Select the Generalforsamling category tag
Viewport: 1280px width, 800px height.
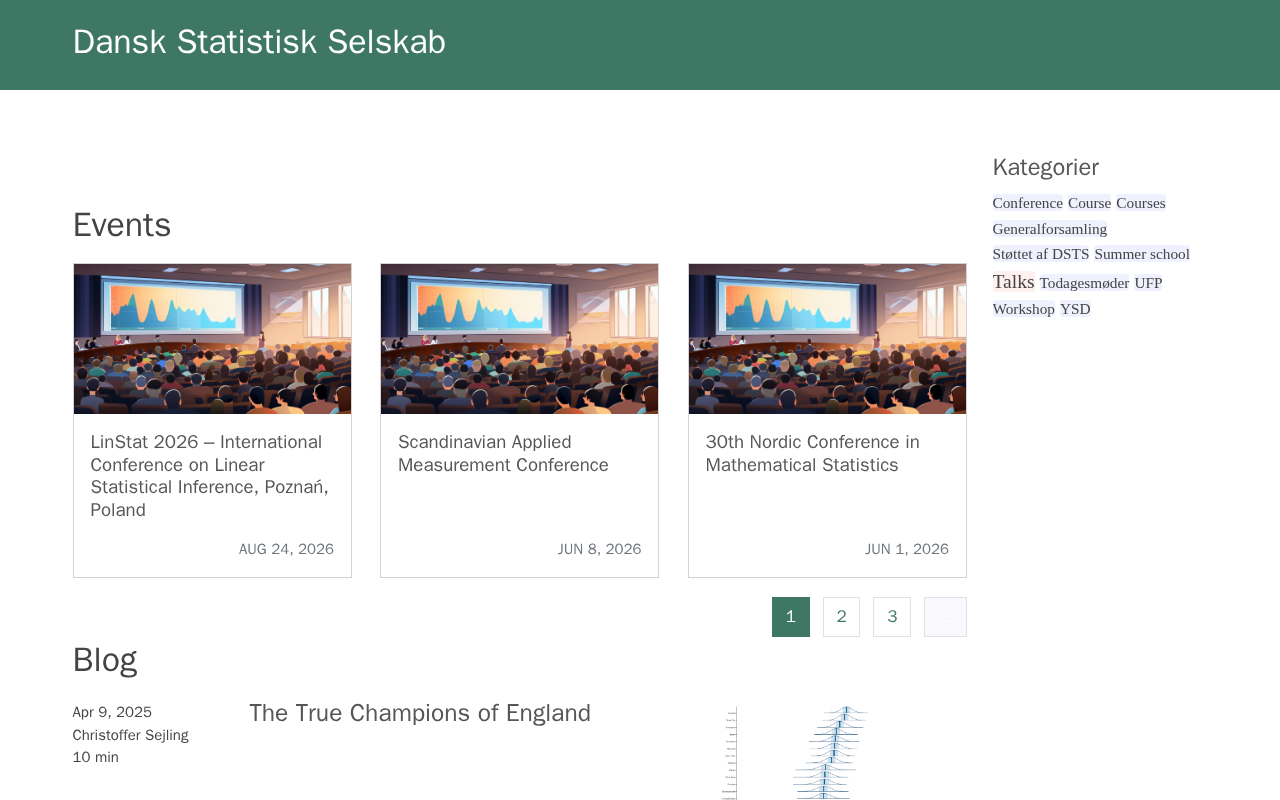pyautogui.click(x=1049, y=229)
